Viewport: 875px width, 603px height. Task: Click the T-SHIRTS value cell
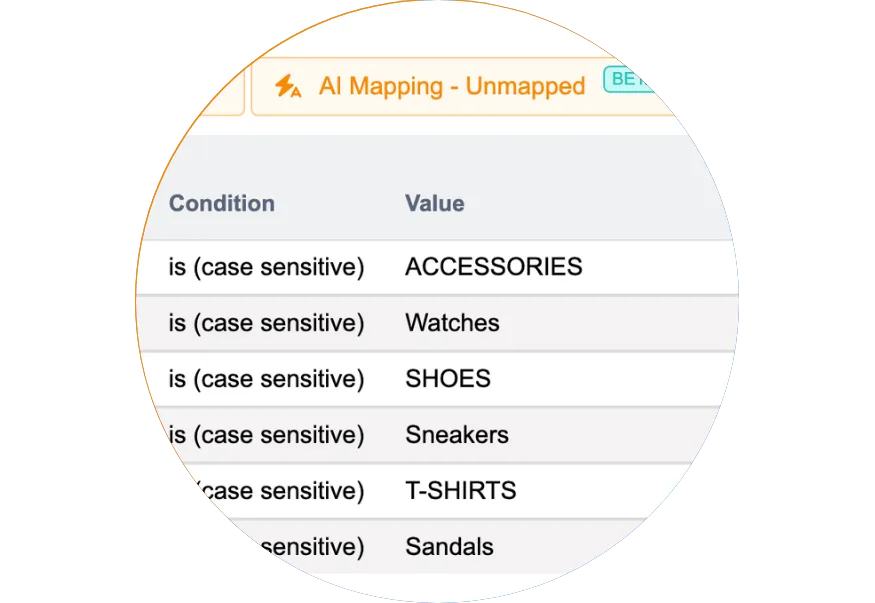(460, 491)
